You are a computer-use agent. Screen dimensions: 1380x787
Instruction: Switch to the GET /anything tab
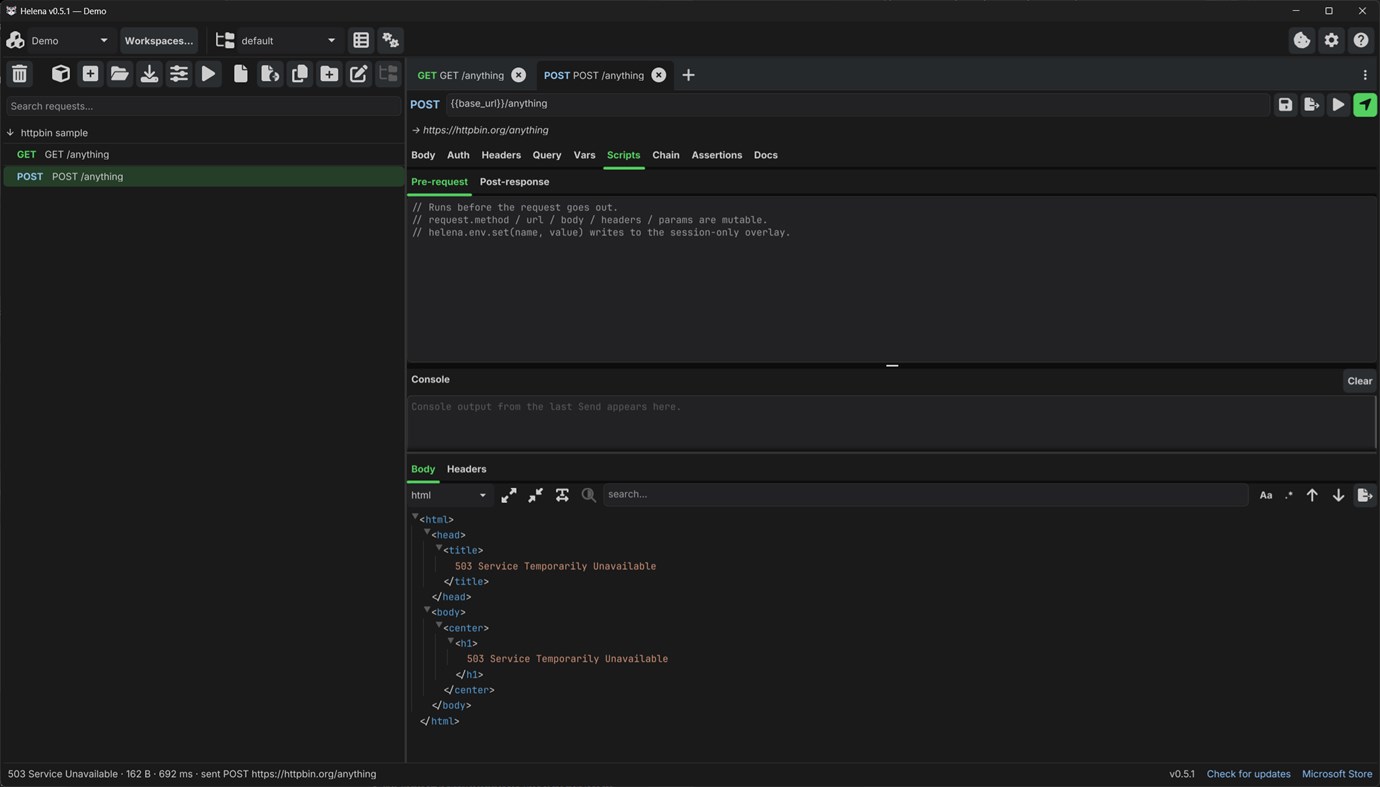461,75
